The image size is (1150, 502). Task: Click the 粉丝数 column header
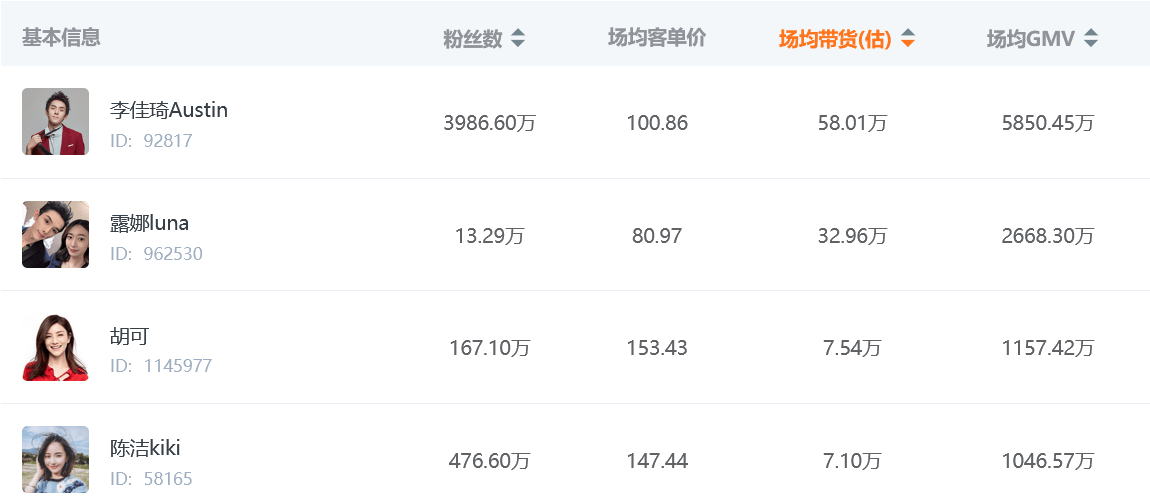473,39
